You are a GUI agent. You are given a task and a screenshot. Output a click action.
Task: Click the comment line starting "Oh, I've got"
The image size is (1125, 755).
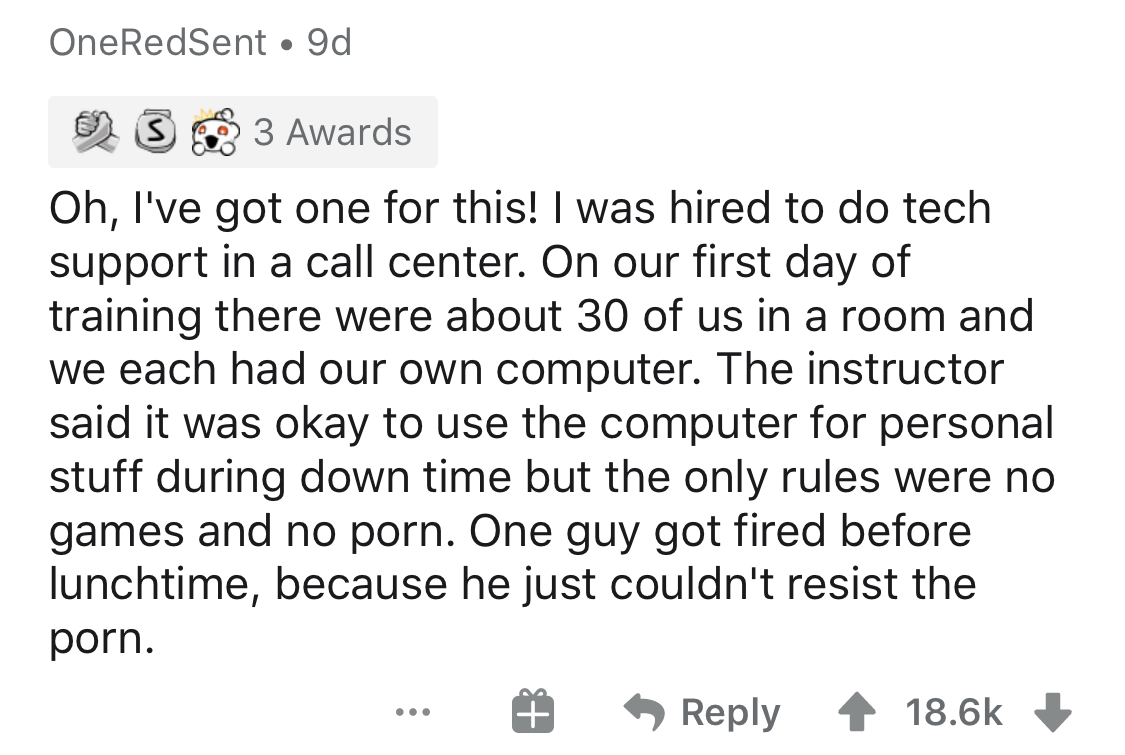[519, 209]
